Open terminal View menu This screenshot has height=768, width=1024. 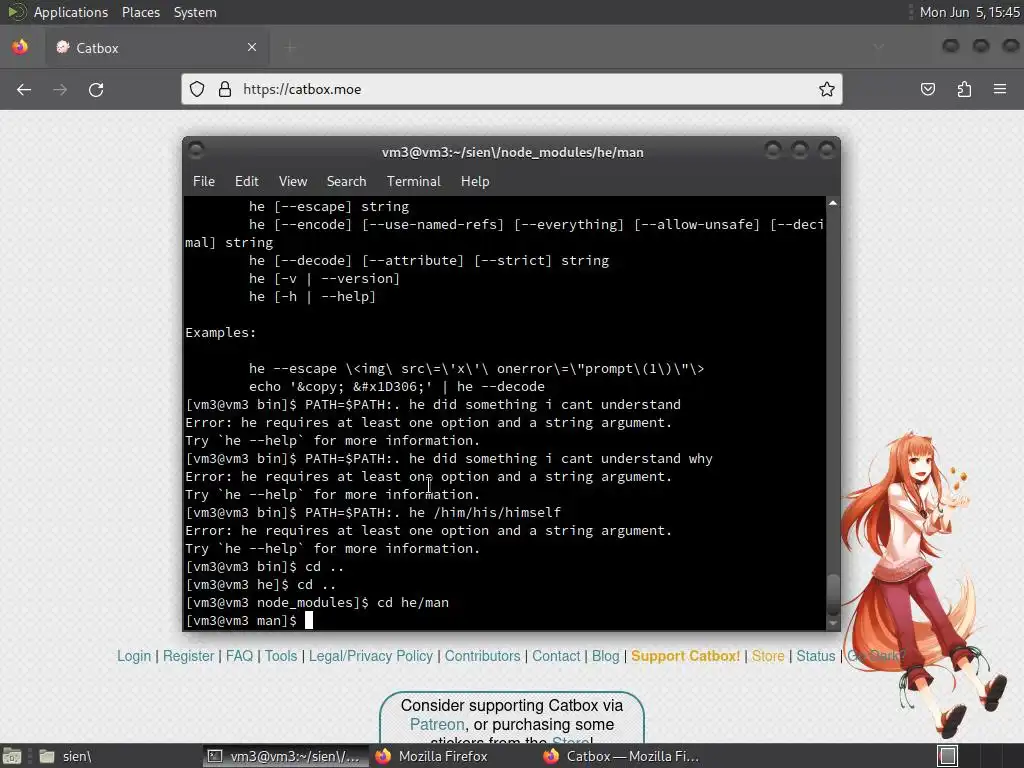click(293, 182)
